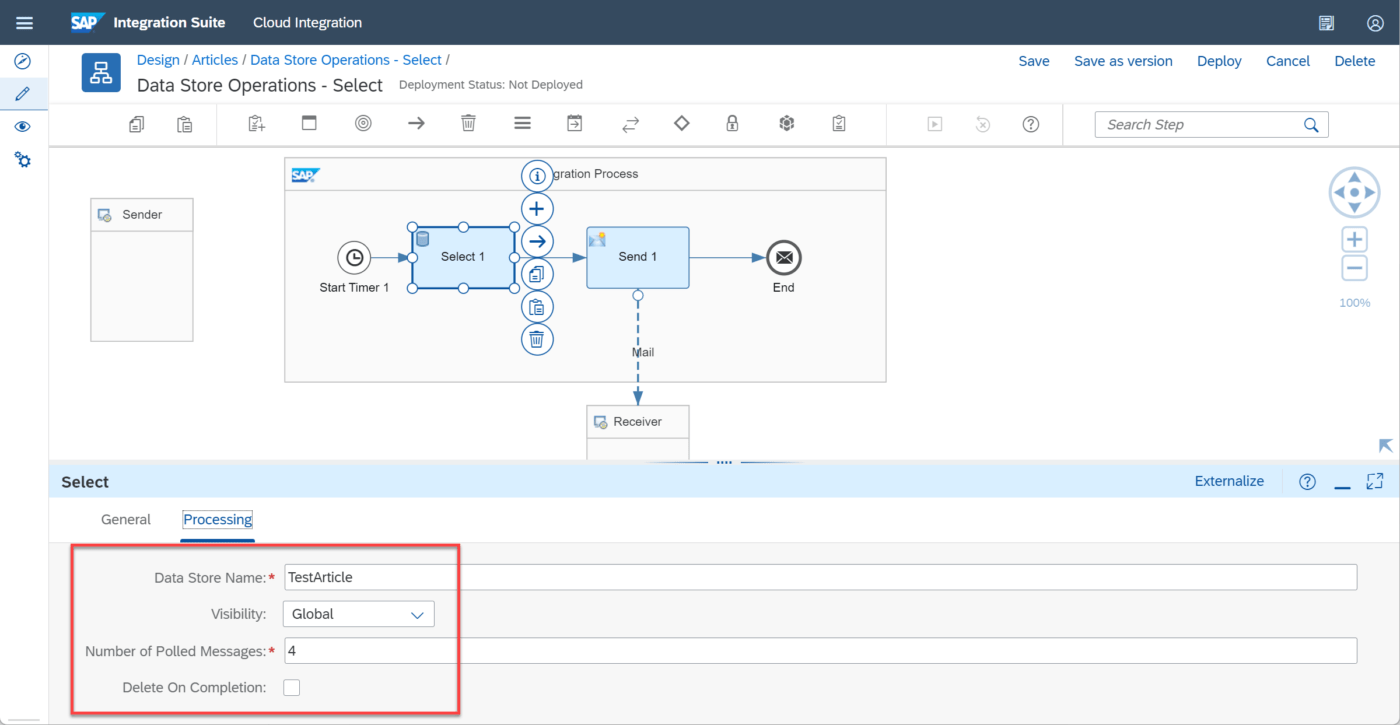
Task: Open Message Routing diamond icon
Action: pos(682,124)
